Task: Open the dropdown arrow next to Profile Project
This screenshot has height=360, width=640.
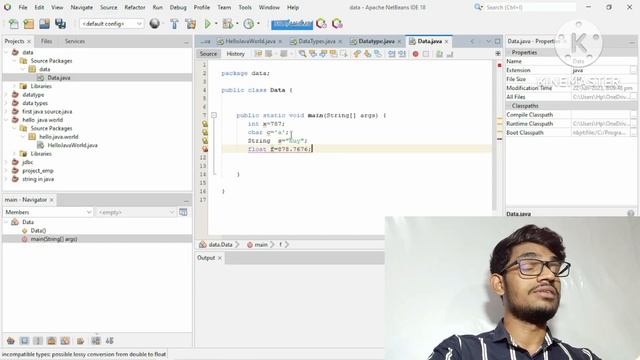Action: point(258,24)
